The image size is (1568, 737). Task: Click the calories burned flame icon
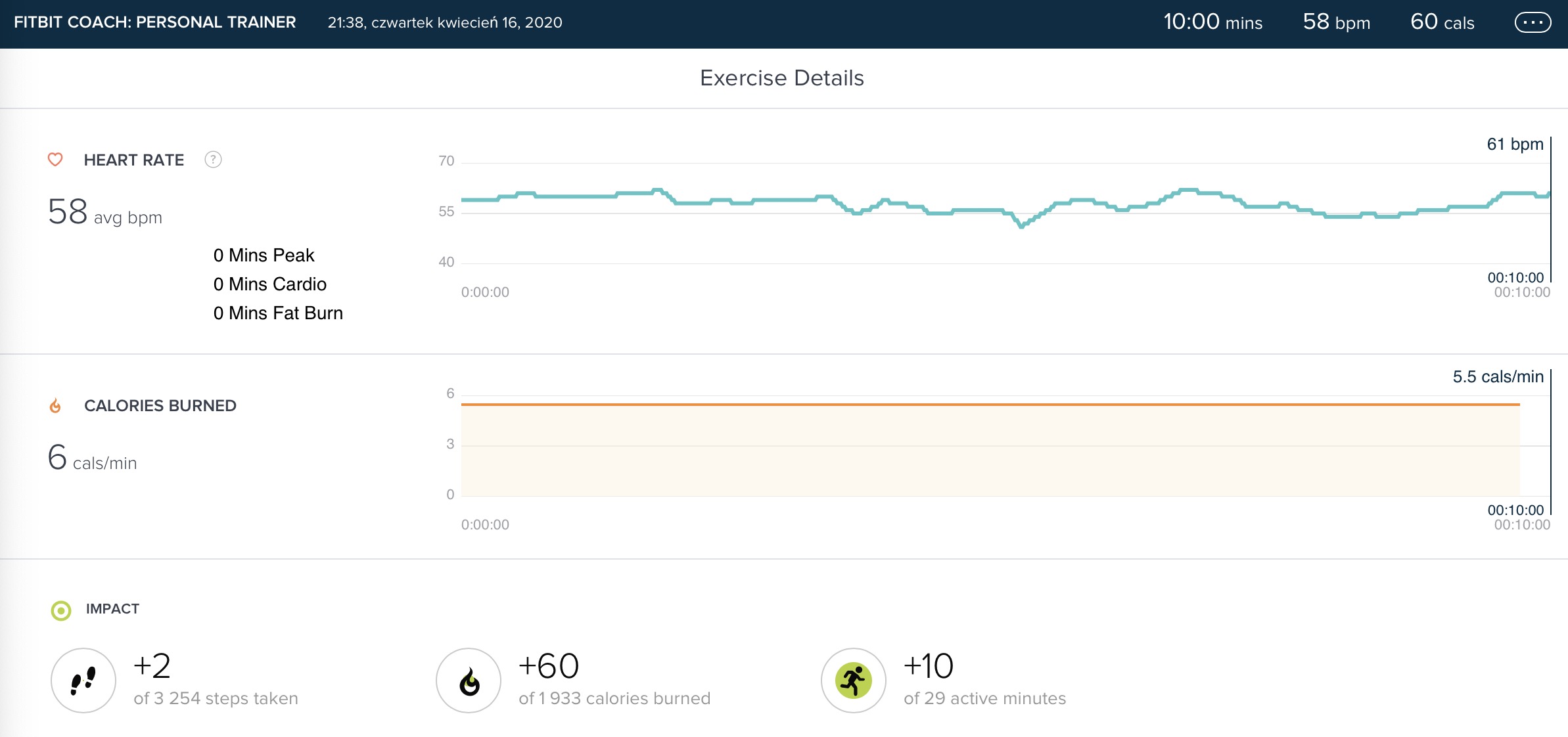[x=55, y=406]
